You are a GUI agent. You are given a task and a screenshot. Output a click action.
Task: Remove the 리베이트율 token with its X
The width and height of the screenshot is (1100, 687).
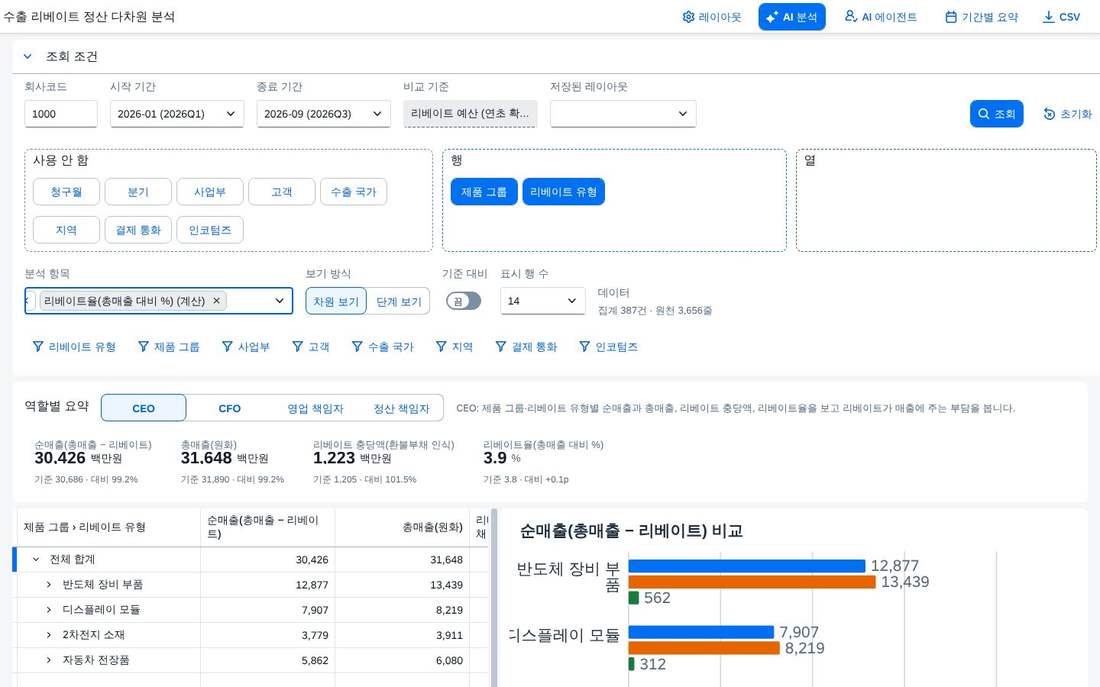click(x=217, y=300)
